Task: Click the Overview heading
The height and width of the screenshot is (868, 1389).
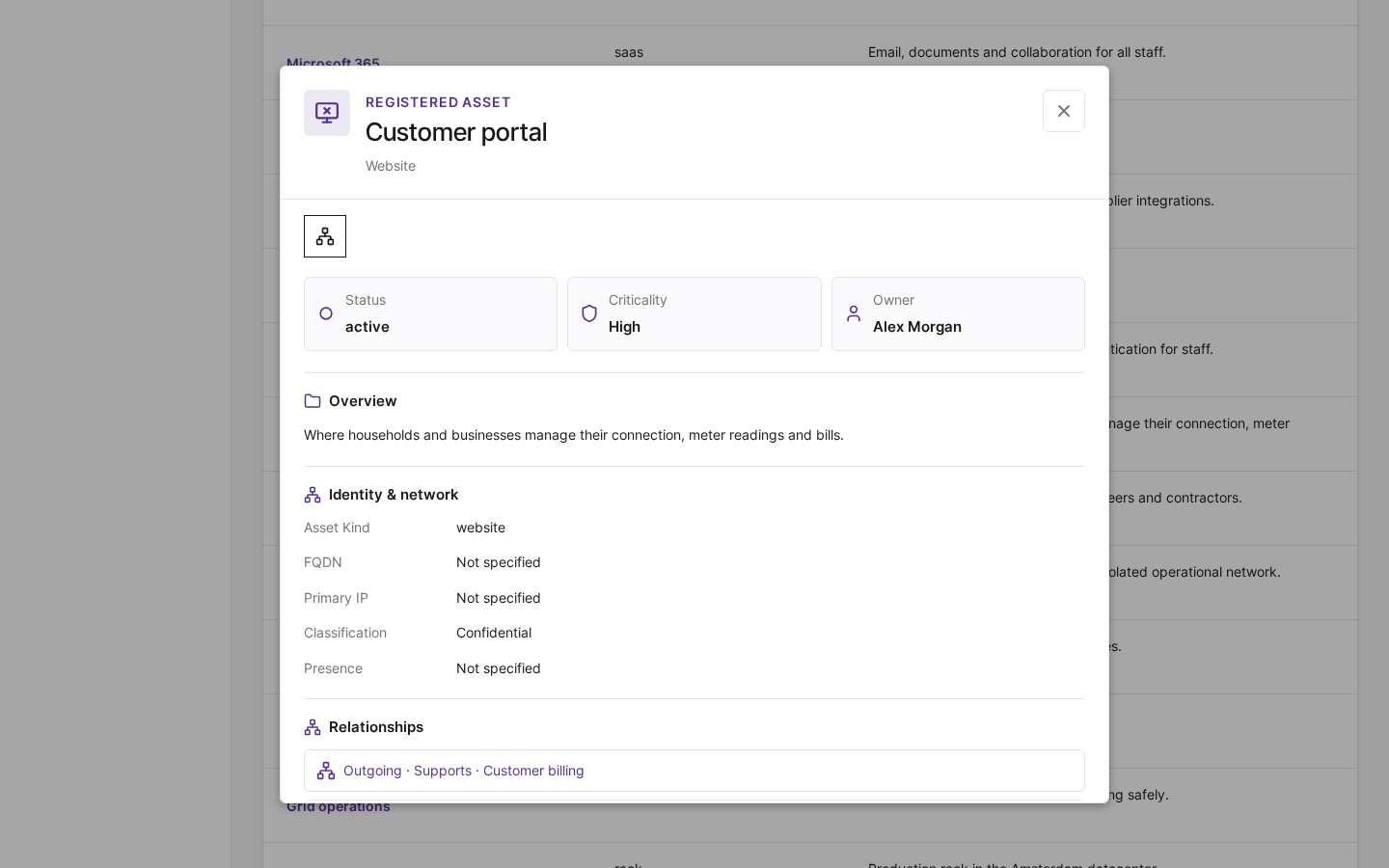Action: tap(363, 401)
